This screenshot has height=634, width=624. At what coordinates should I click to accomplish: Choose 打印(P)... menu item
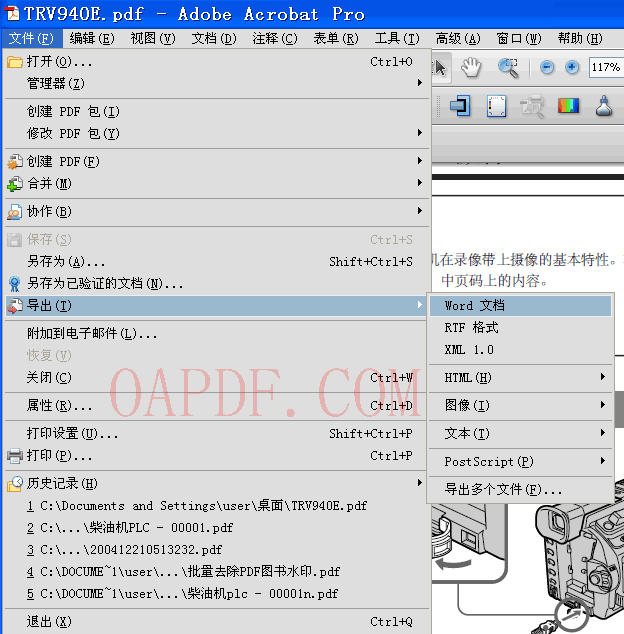[217, 456]
